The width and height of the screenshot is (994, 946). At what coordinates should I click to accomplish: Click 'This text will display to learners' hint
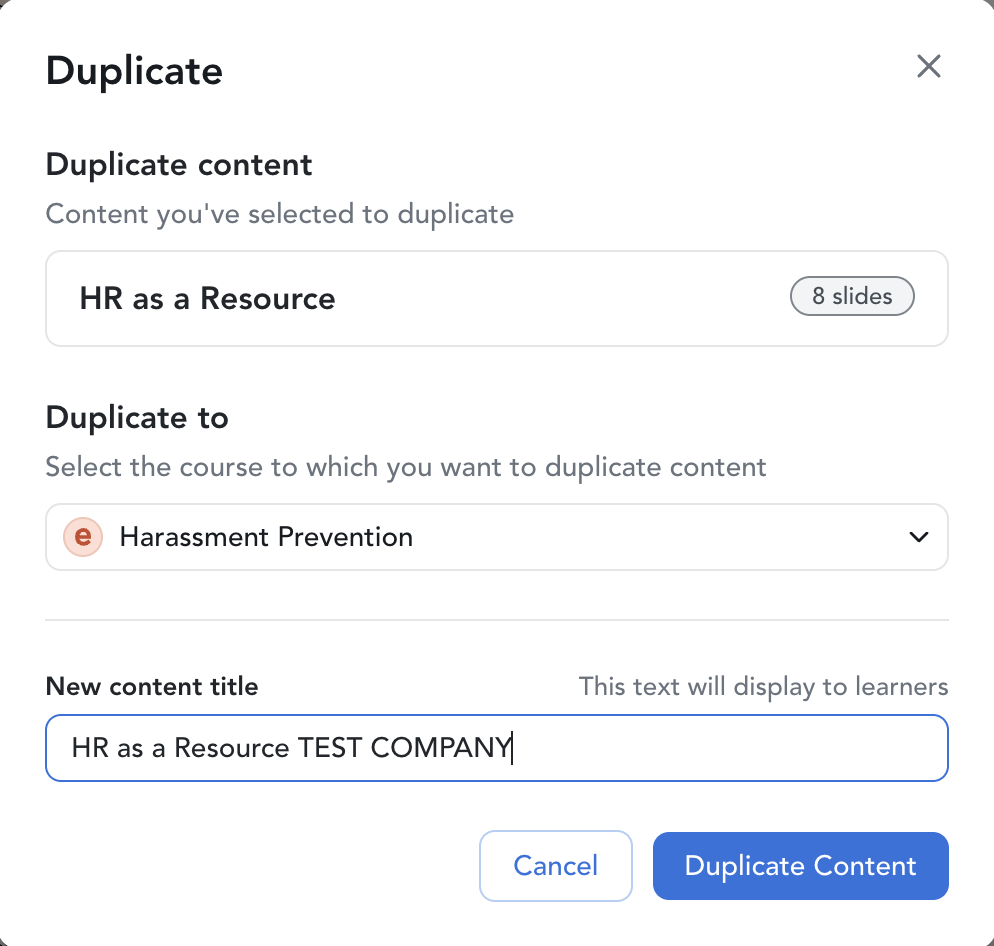point(763,687)
